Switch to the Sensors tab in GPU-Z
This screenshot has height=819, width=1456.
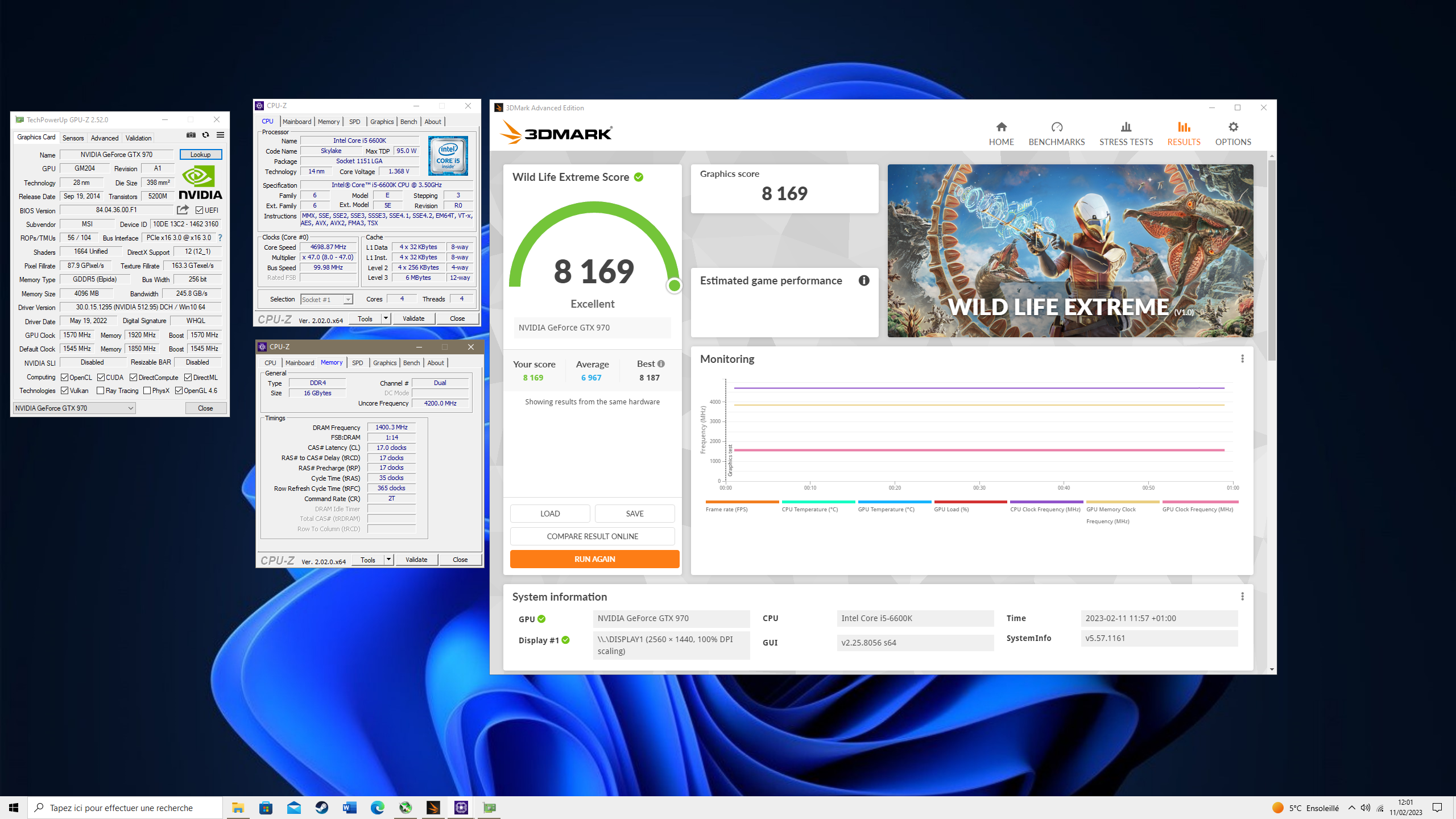(x=73, y=138)
